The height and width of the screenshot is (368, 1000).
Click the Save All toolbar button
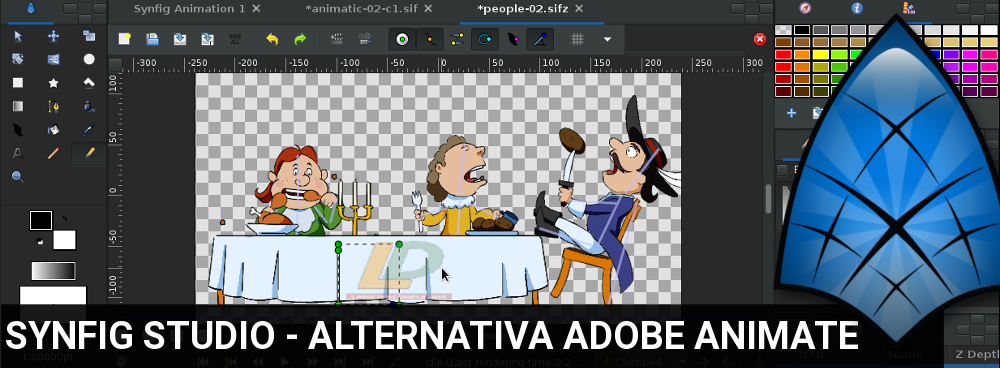coord(235,40)
